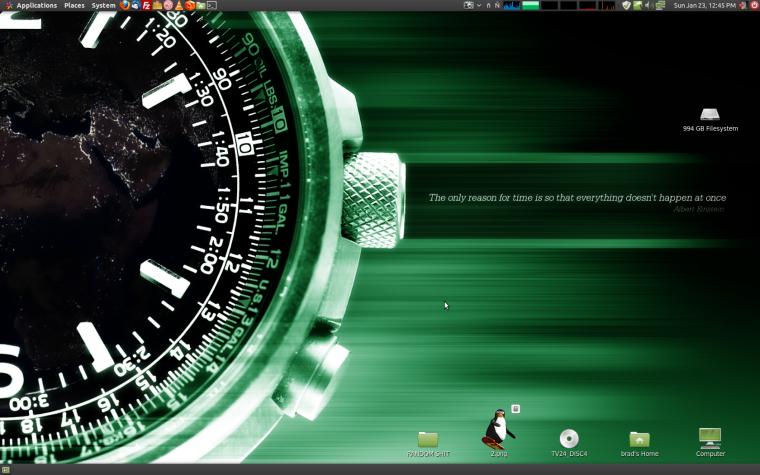Viewport: 760px width, 475px height.
Task: Click the pink round launcher in the panel
Action: (168, 5)
